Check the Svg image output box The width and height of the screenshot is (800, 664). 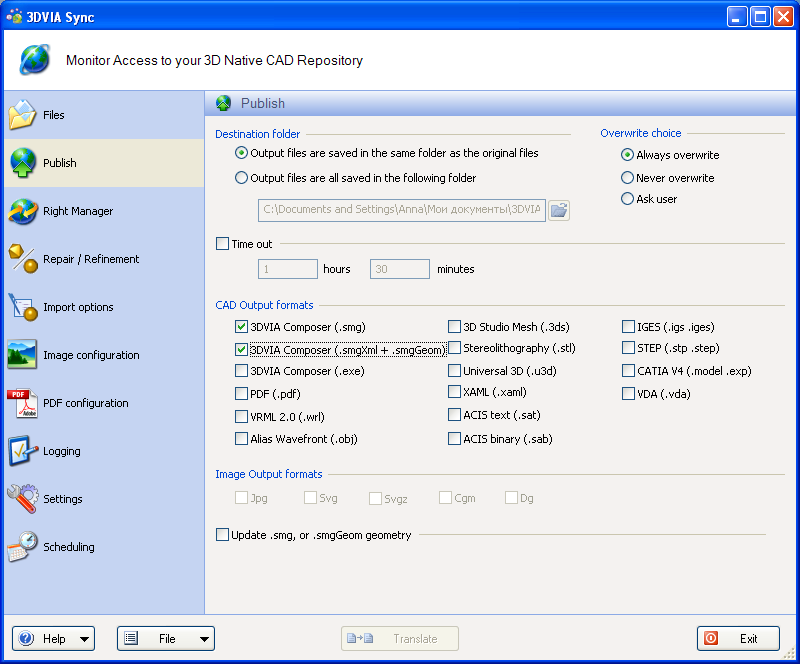[310, 498]
